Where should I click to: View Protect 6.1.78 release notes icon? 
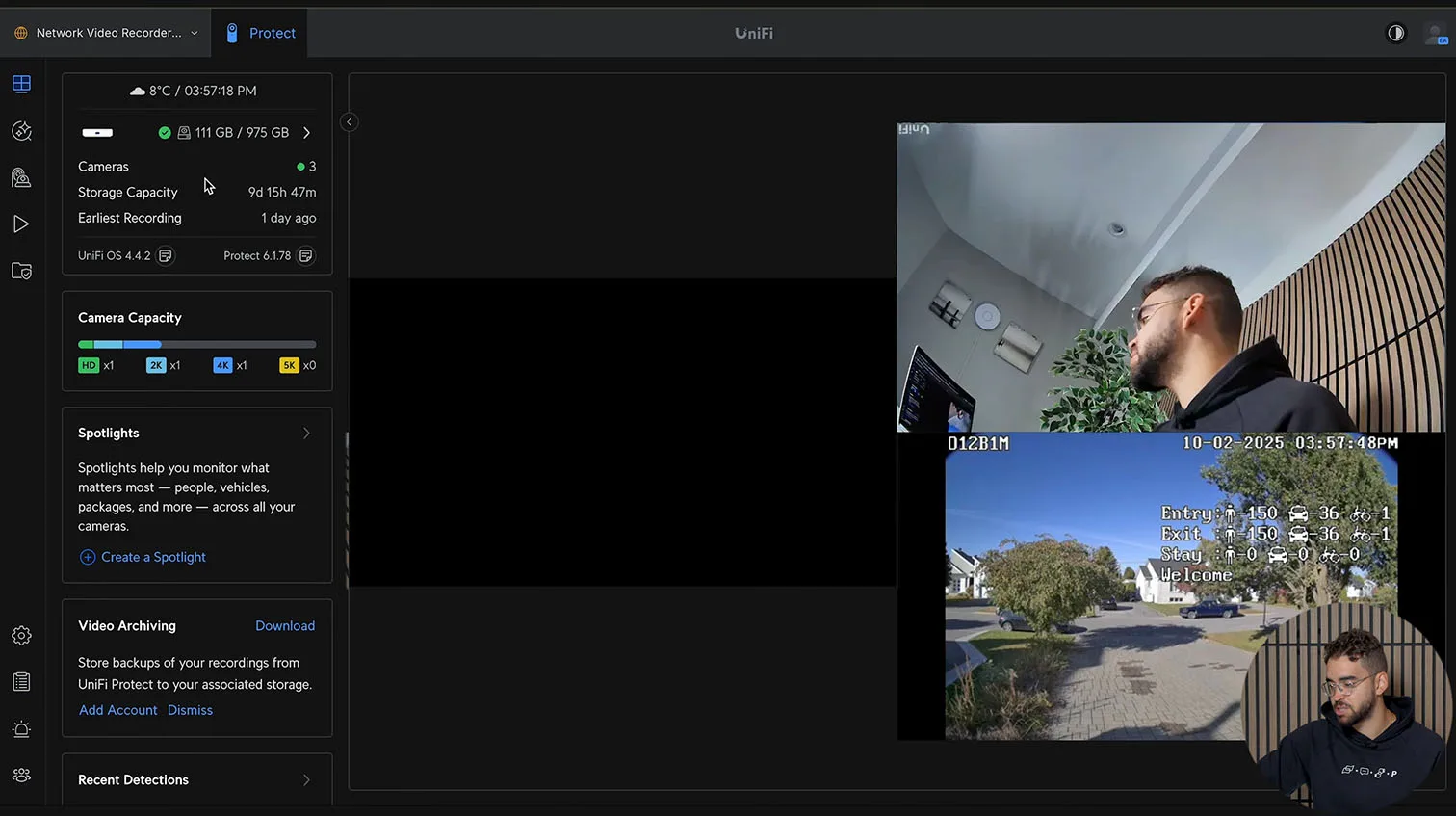tap(305, 255)
